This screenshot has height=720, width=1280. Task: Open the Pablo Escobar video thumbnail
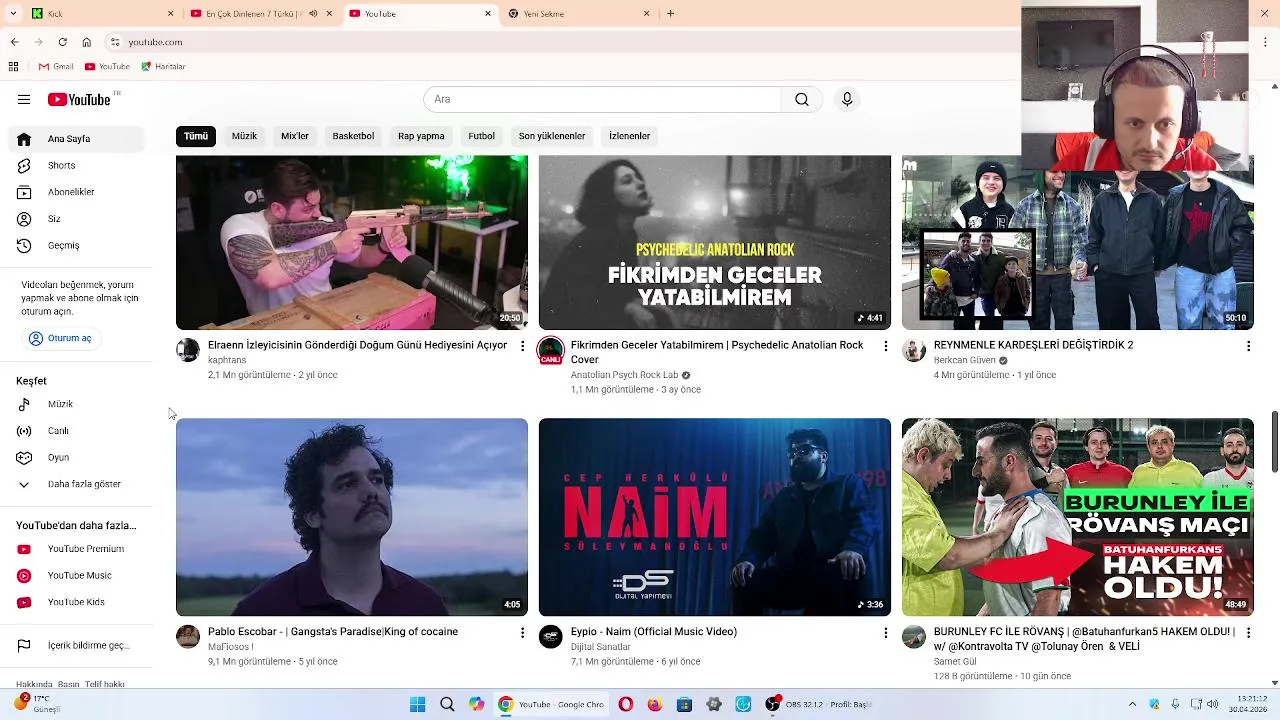click(x=352, y=517)
